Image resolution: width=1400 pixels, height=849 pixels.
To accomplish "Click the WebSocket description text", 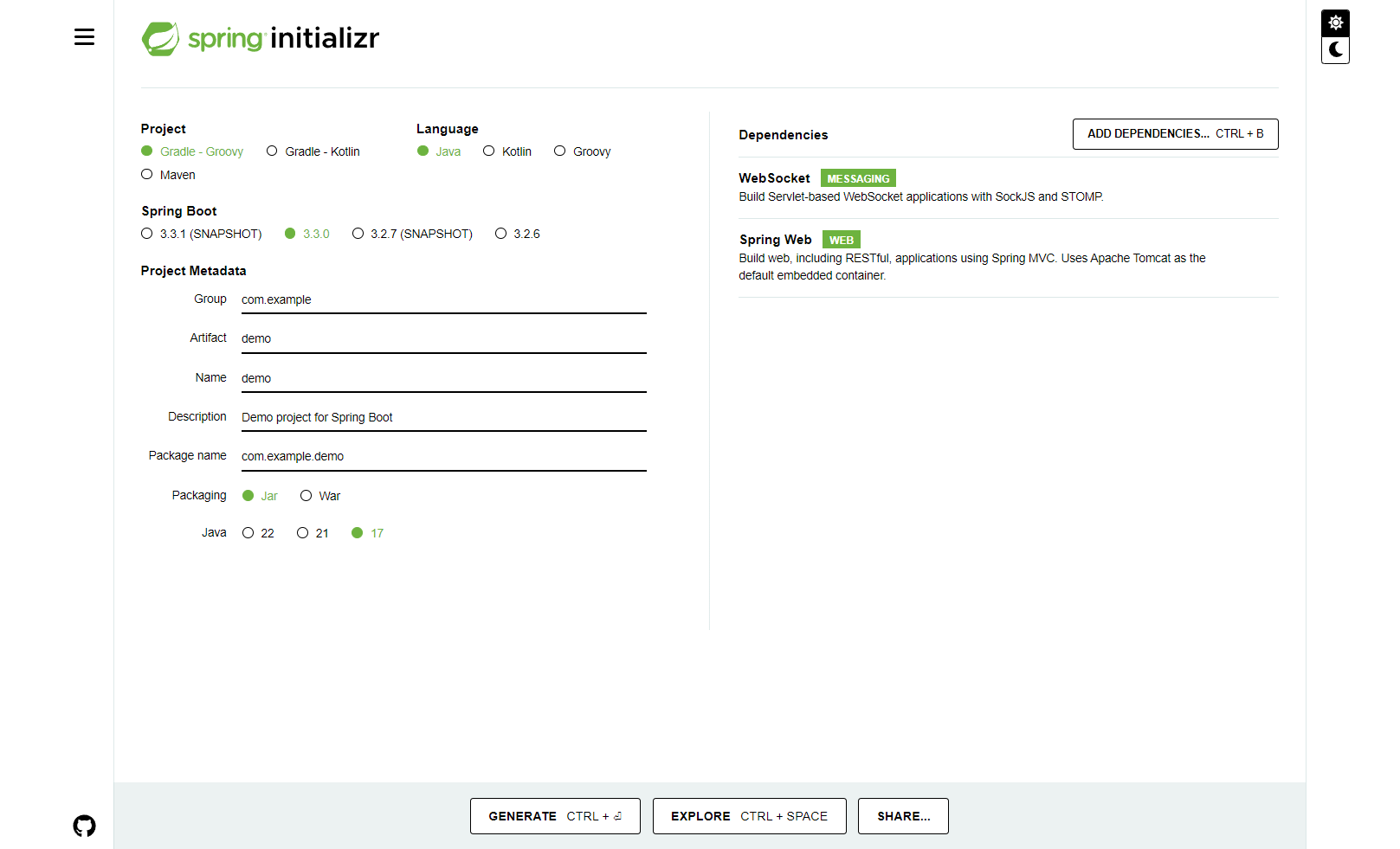I will click(920, 196).
